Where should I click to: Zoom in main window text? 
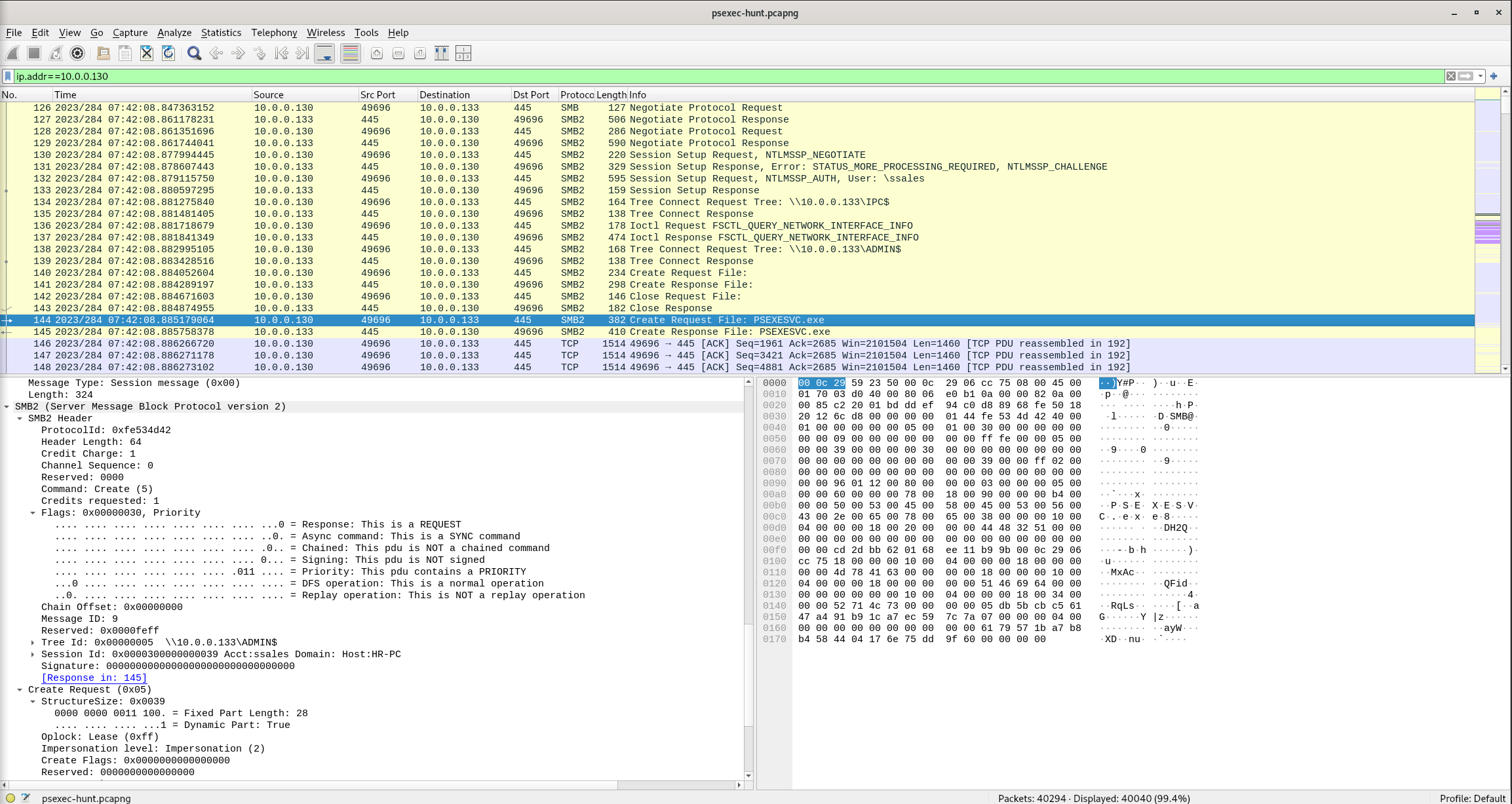coord(377,54)
